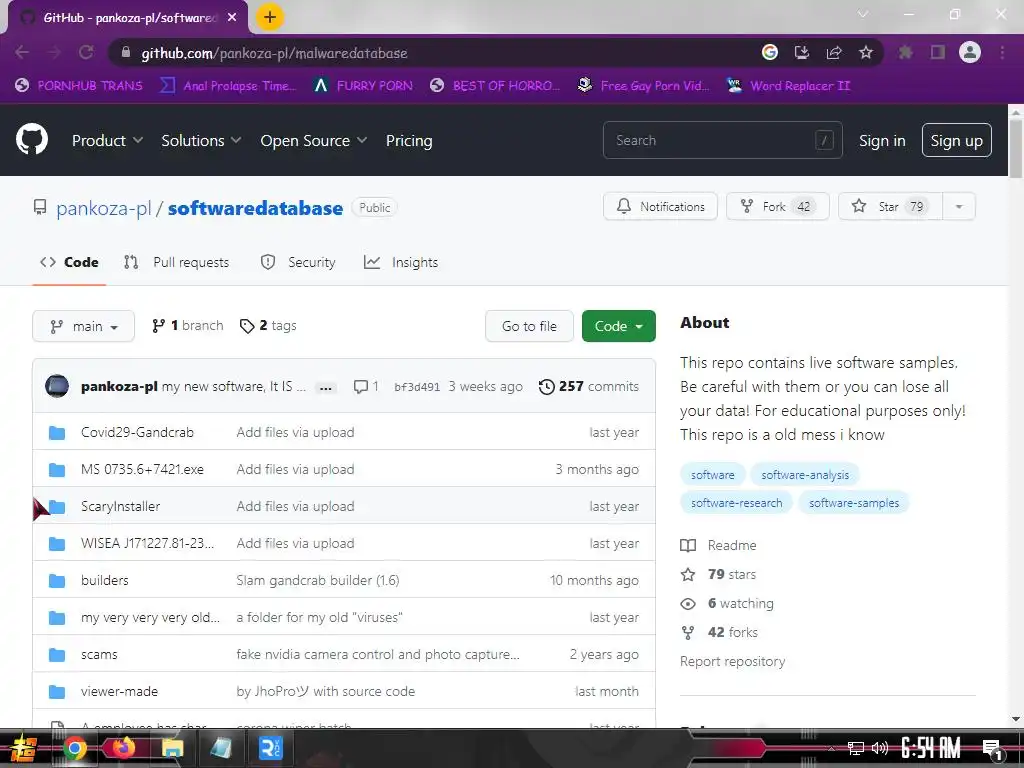1024x768 pixels.
Task: Click the Sign in link
Action: click(882, 140)
